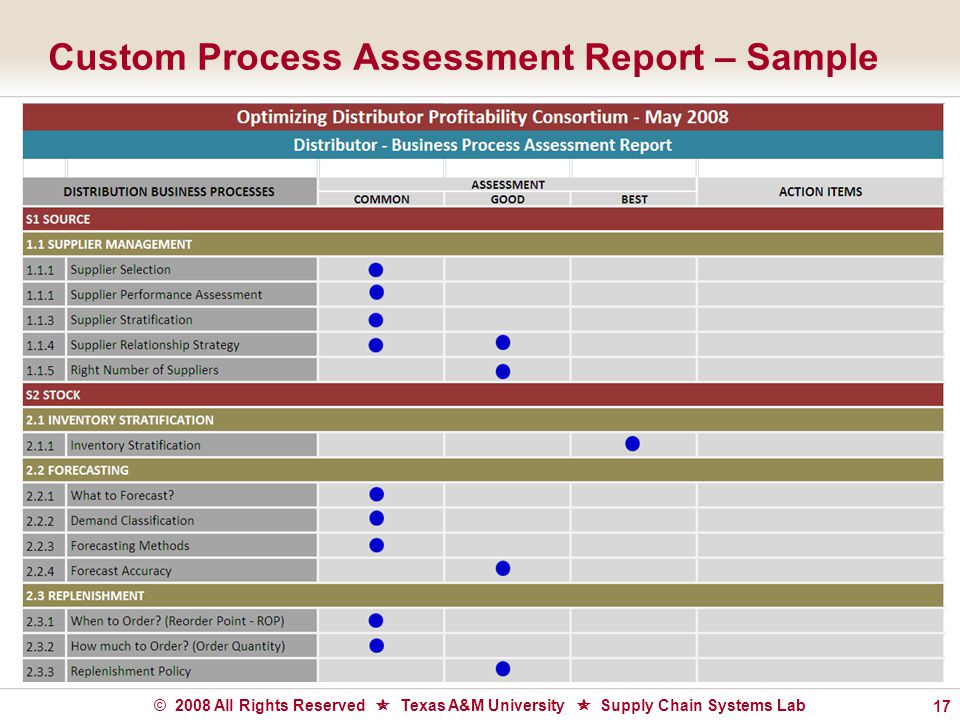Click the '2008 All Rights Reserved' footer text
Screen dimensions: 960x720
point(270,705)
